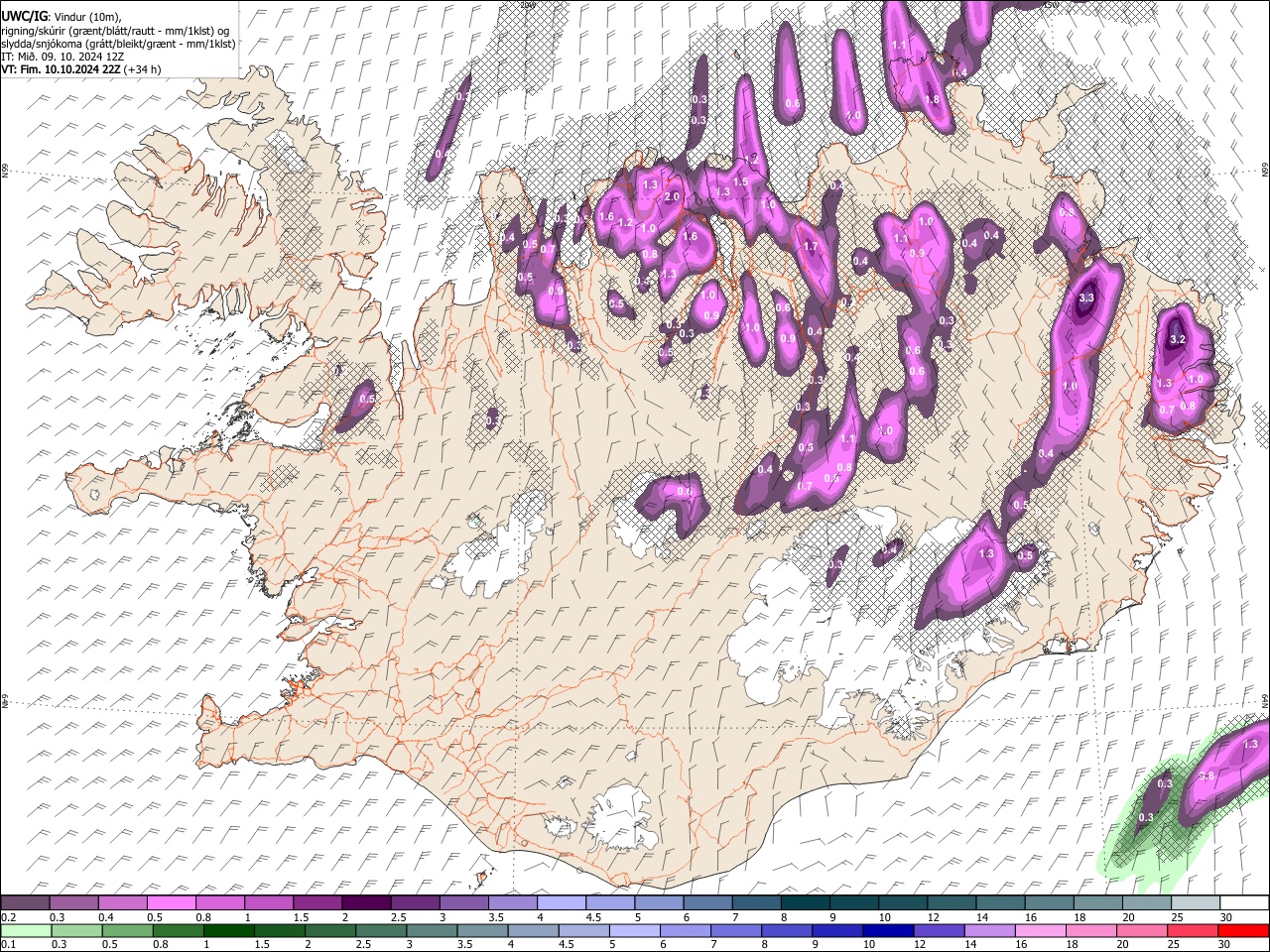Select the 2.0 snow value label
This screenshot has height=952, width=1270.
(x=672, y=197)
